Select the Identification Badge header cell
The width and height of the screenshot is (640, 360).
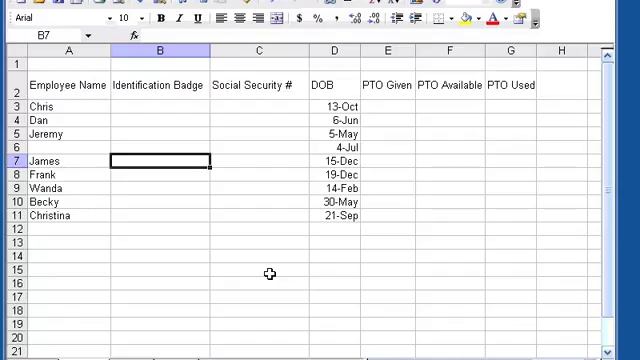(160, 85)
